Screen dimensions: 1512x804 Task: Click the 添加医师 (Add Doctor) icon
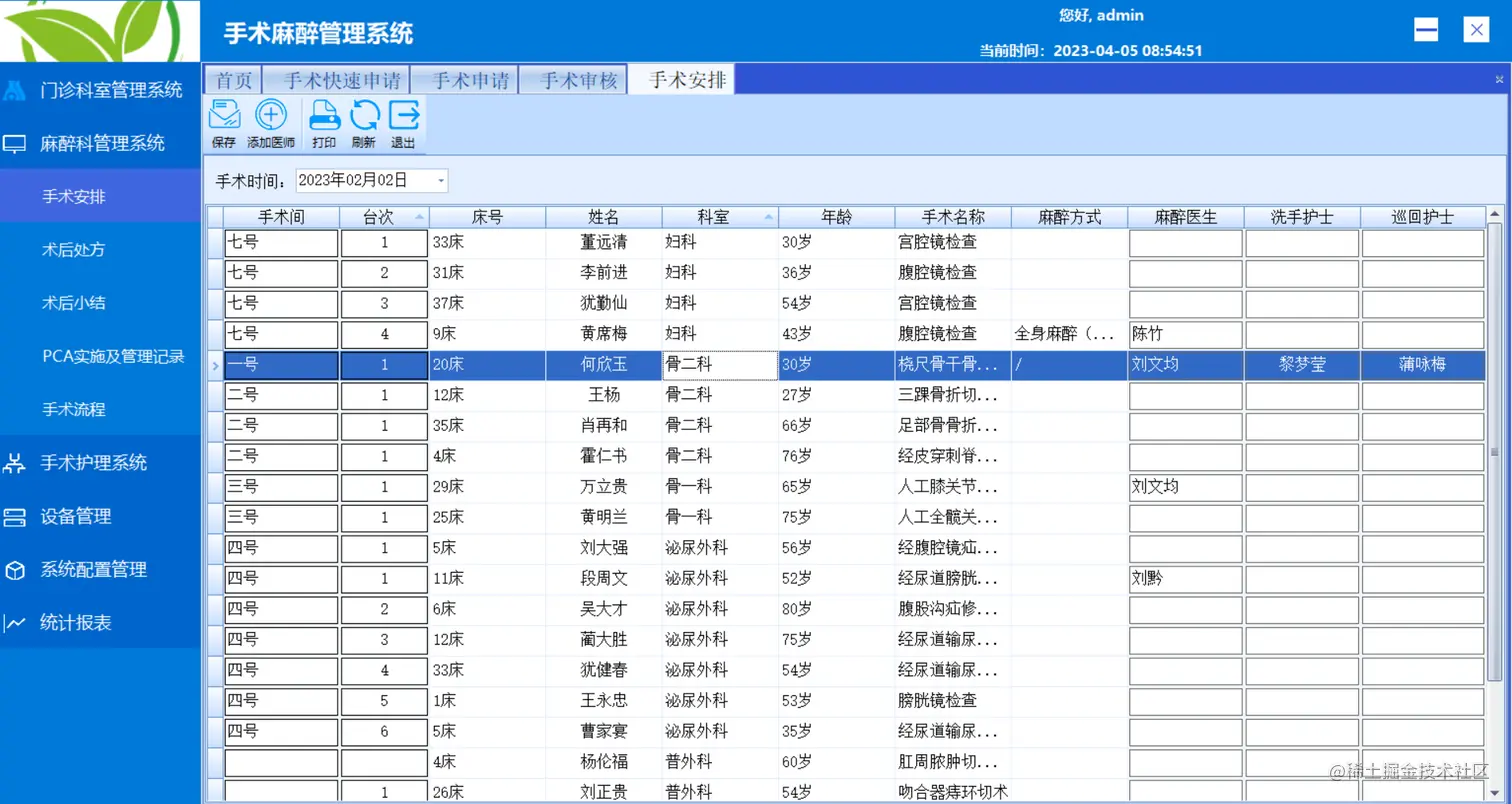pos(270,122)
